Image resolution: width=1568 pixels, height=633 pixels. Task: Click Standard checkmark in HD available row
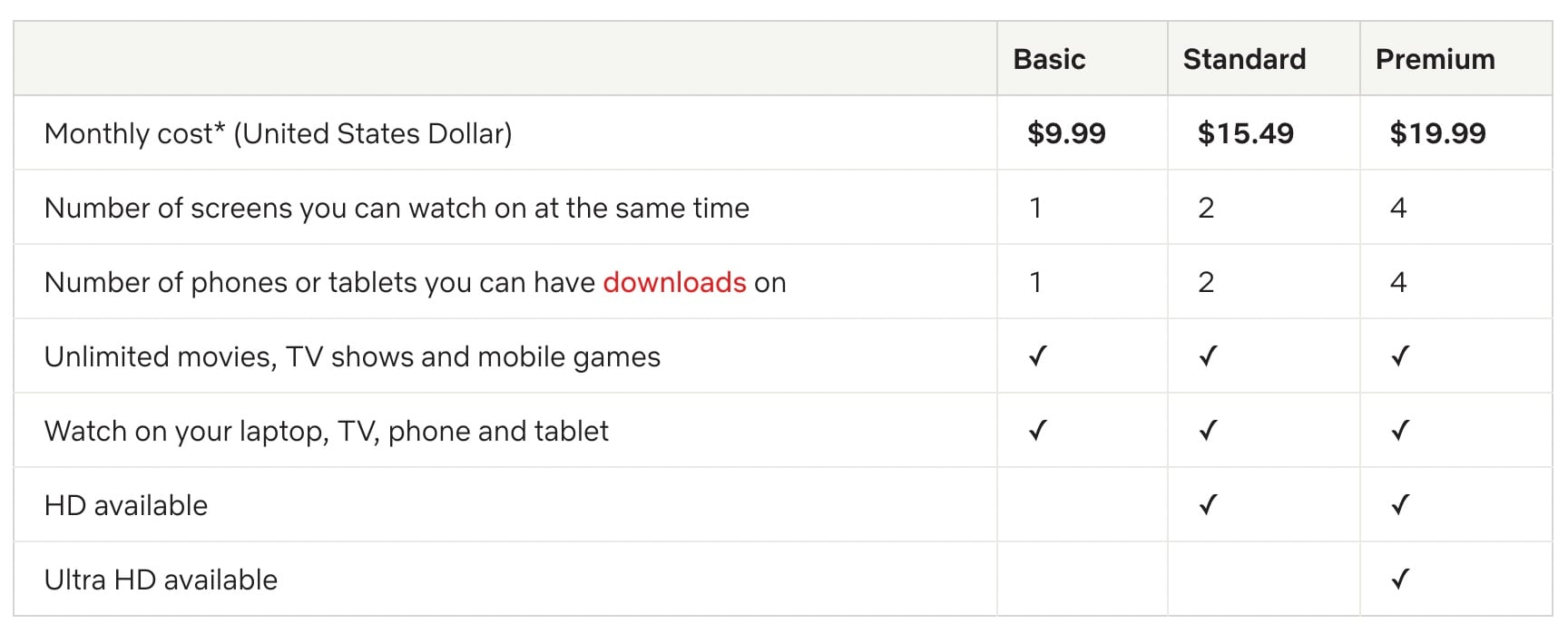(x=1208, y=505)
